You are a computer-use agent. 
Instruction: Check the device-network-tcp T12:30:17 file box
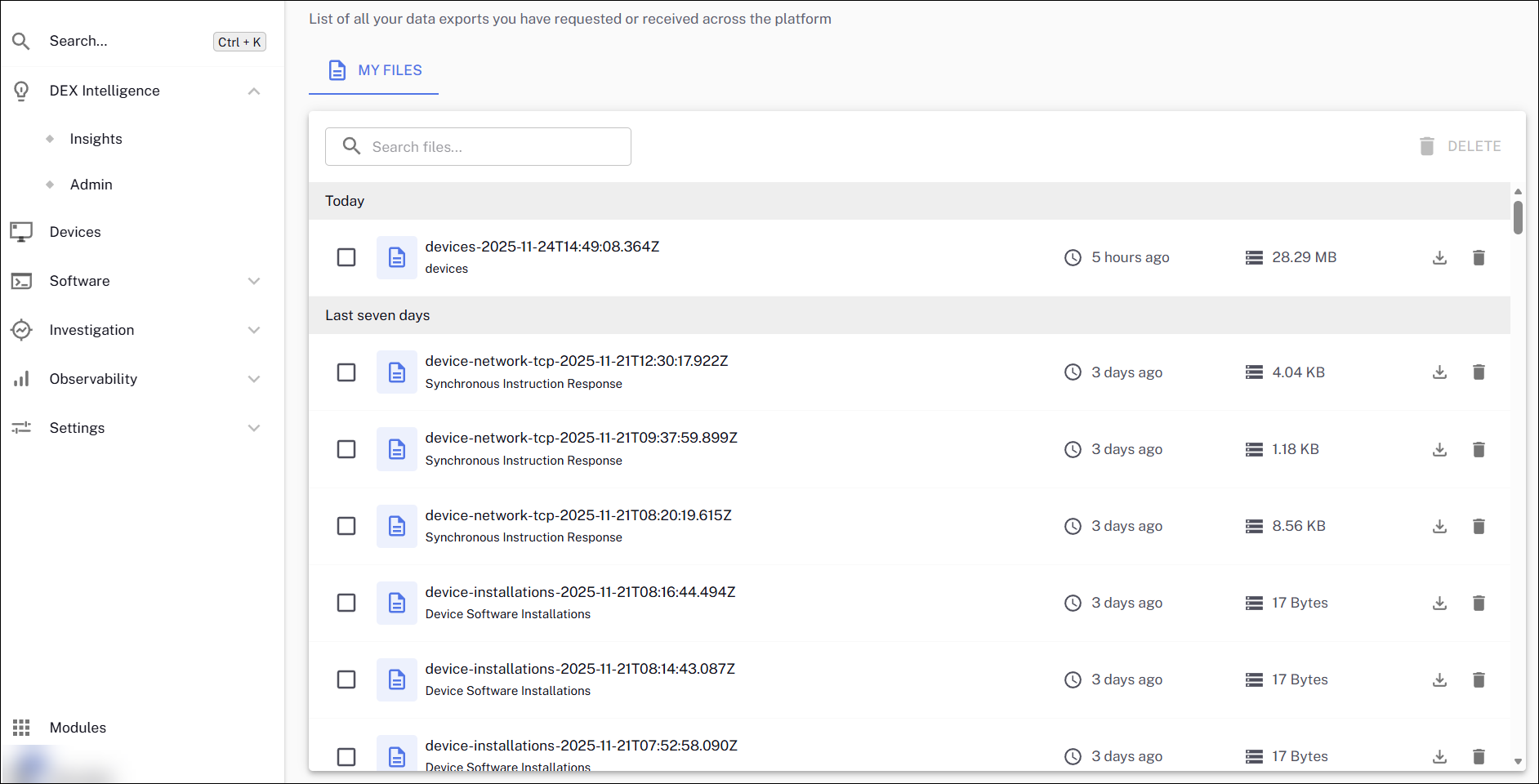pos(346,372)
